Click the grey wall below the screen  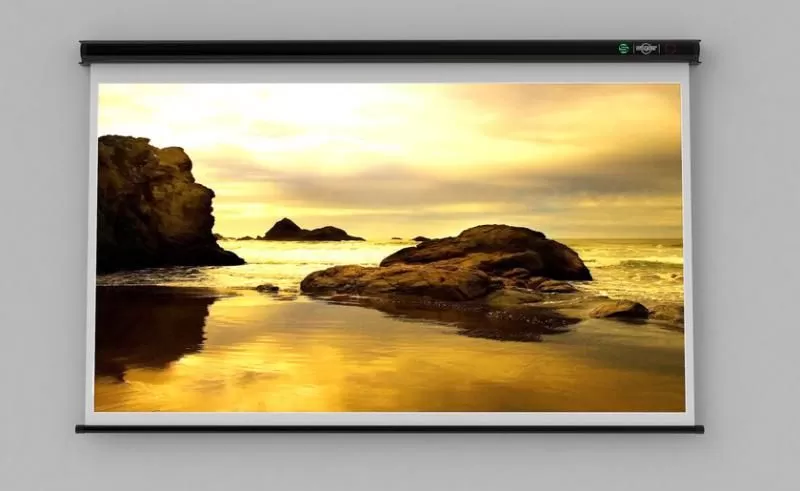click(x=400, y=462)
